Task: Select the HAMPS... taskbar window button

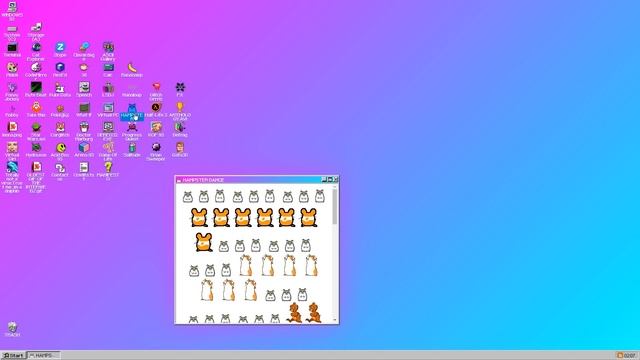Action: tap(43, 356)
